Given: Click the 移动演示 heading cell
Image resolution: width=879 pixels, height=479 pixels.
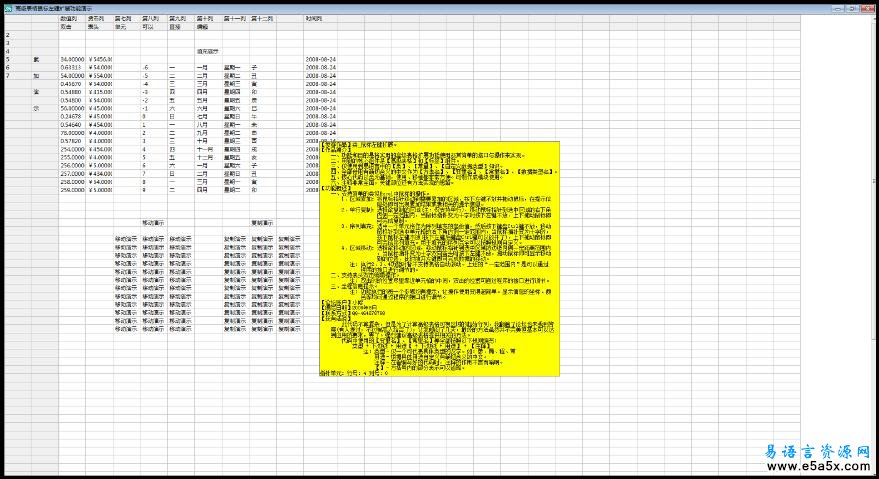Looking at the screenshot, I should pyautogui.click(x=153, y=223).
